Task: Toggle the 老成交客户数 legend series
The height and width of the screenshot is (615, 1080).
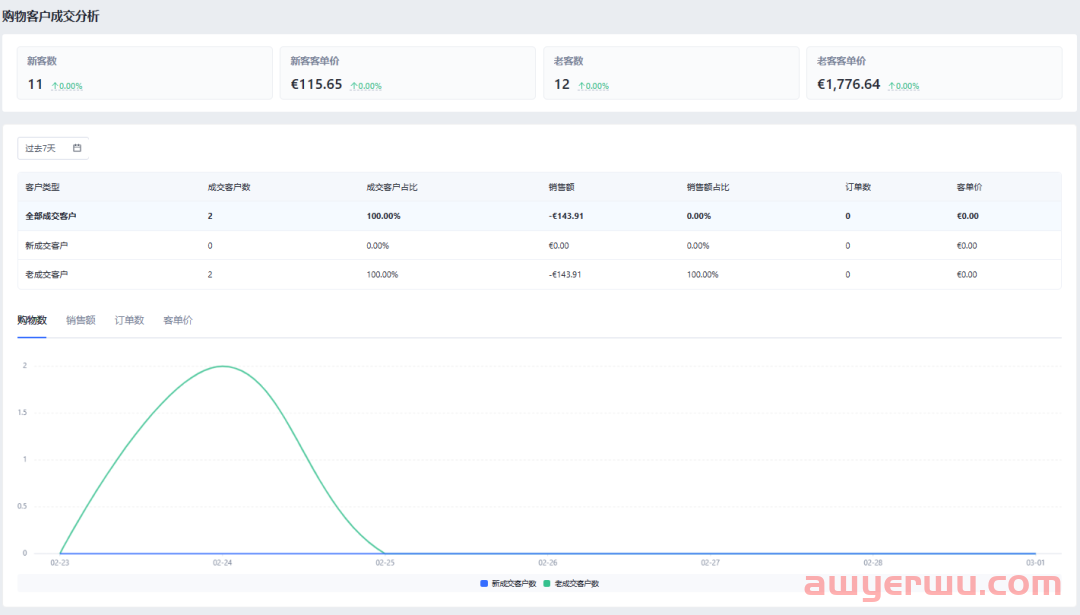Action: click(x=576, y=583)
